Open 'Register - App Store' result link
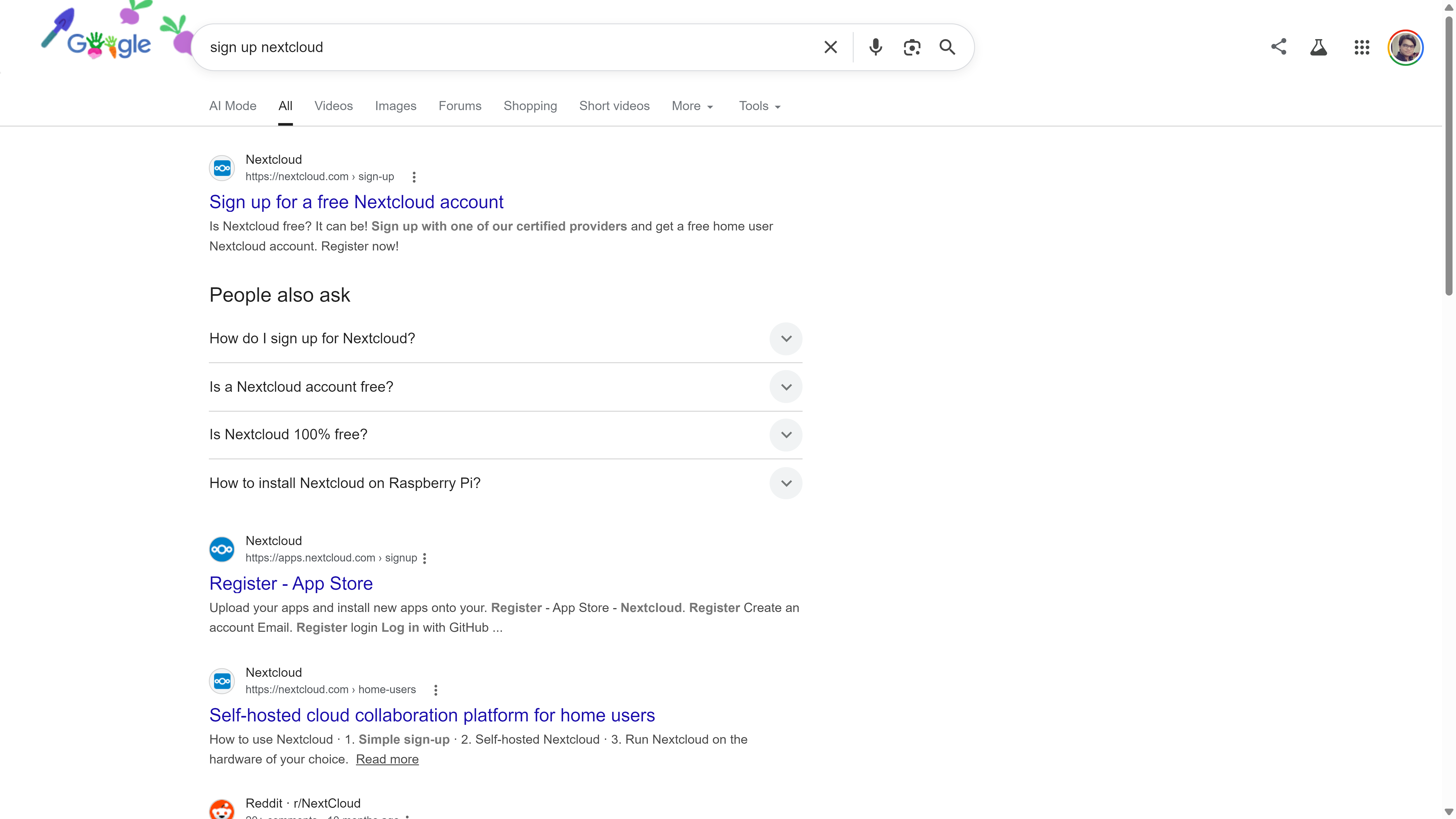The width and height of the screenshot is (1456, 819). [291, 584]
